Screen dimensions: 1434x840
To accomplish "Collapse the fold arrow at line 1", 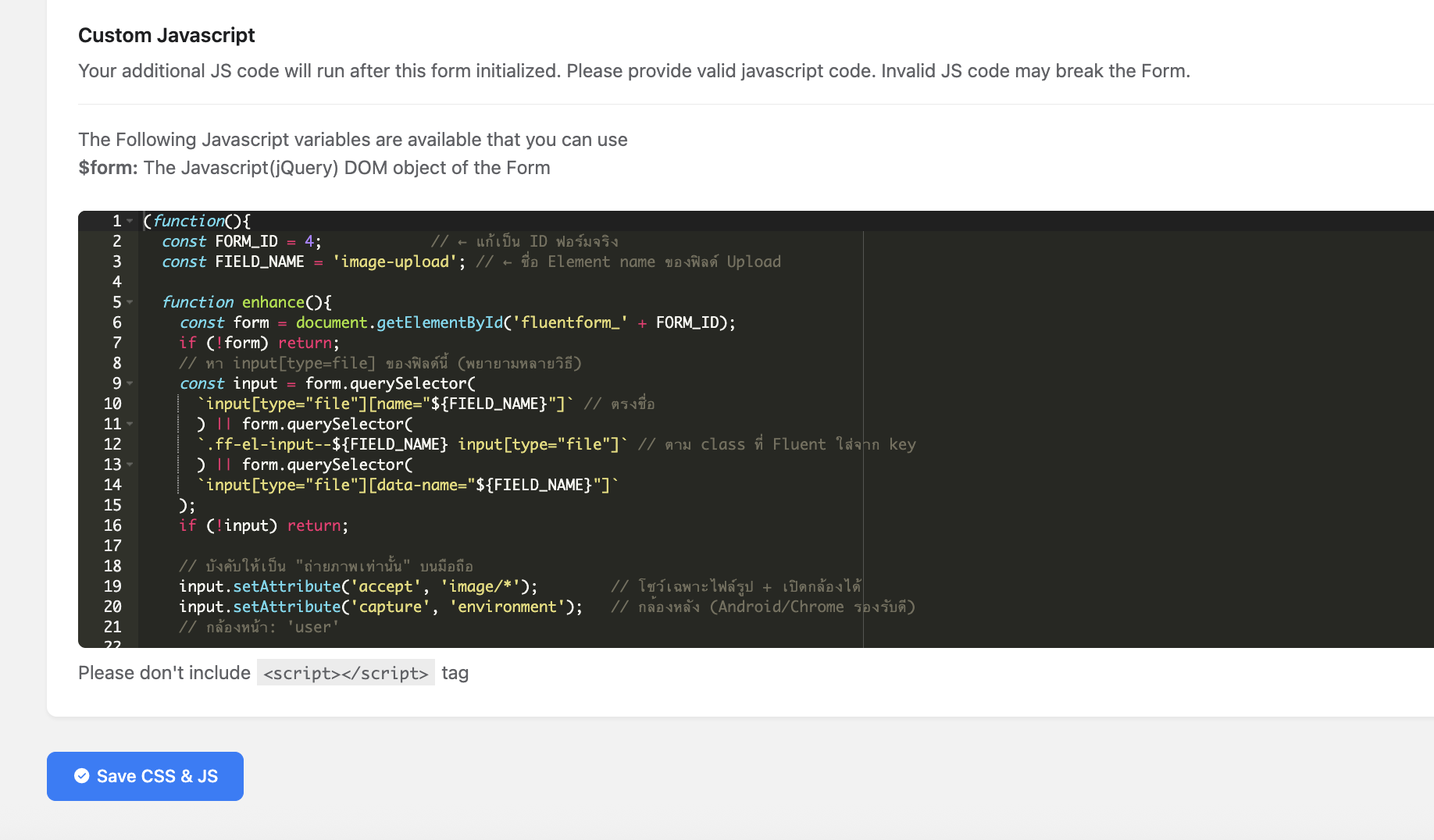I will click(130, 222).
